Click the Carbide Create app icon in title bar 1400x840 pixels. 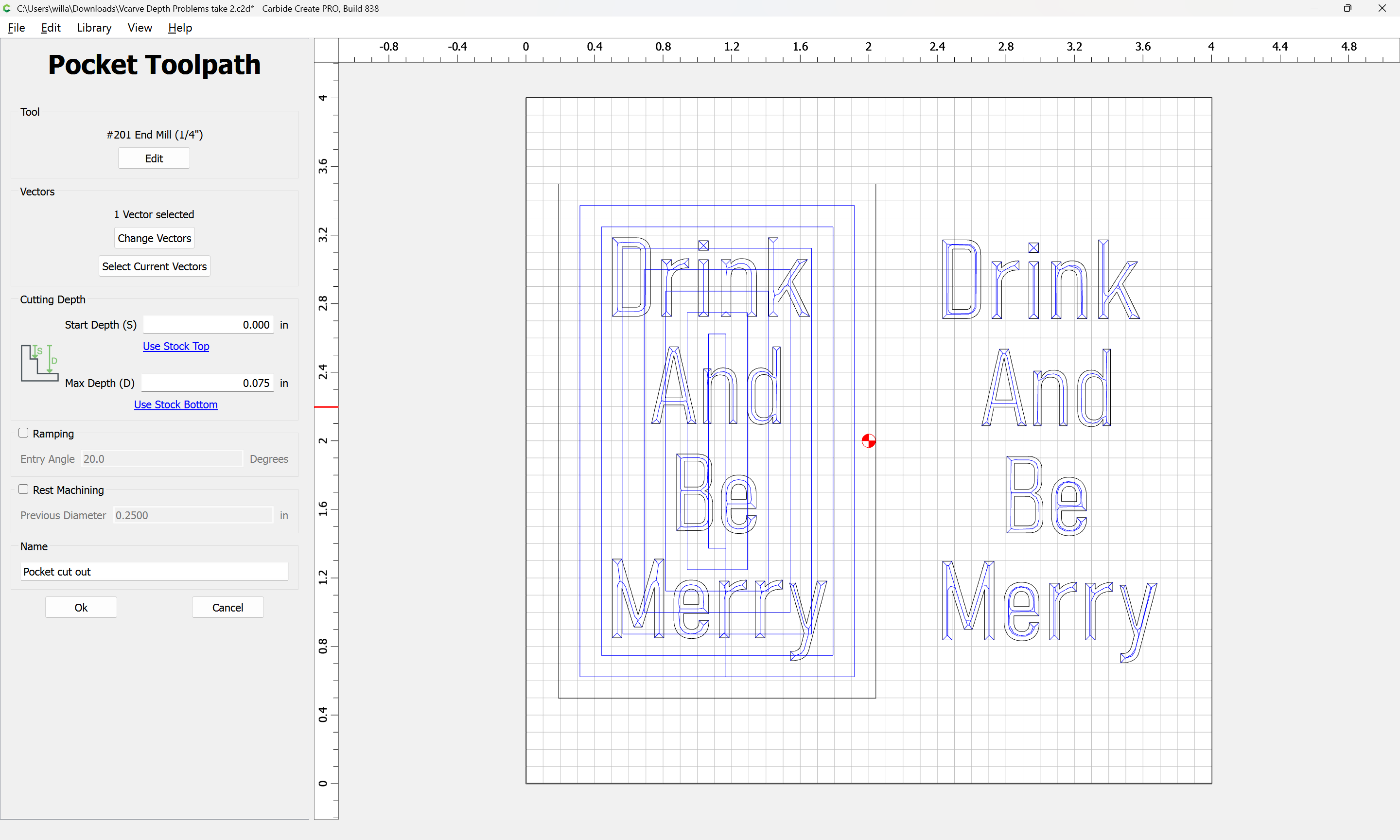point(7,8)
